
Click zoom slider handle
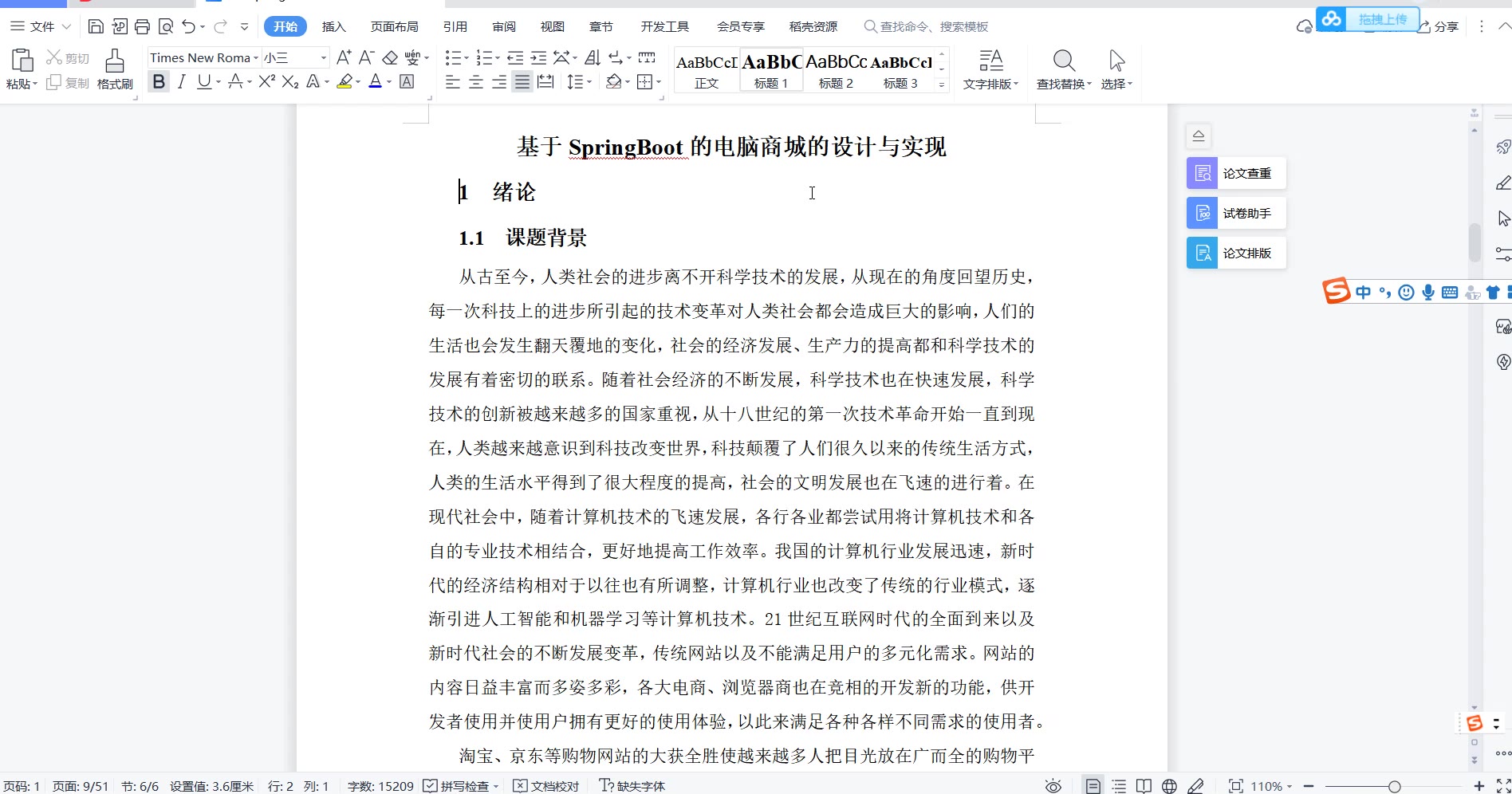click(1394, 786)
